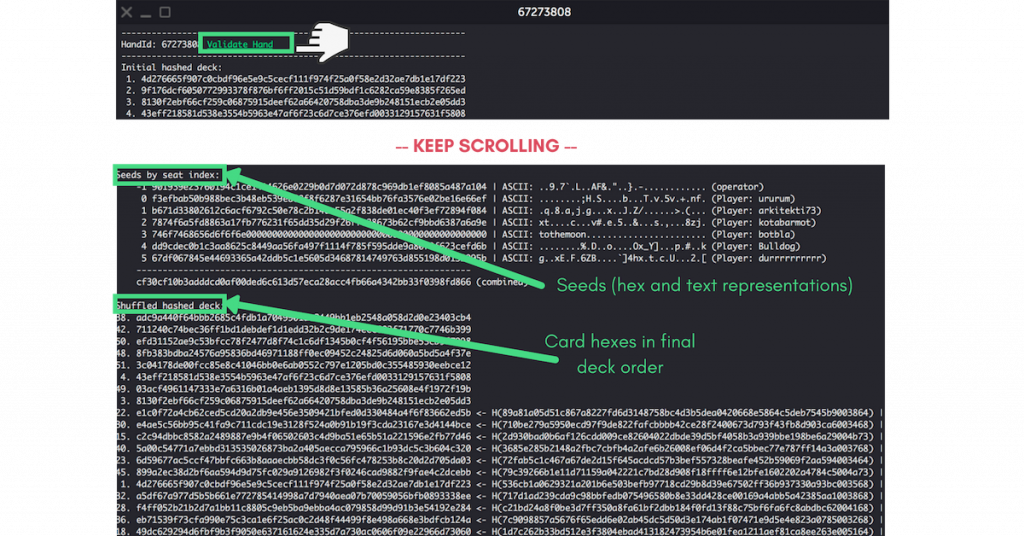Image resolution: width=1024 pixels, height=536 pixels.
Task: Click the HandId 6727380 label
Action: (x=160, y=44)
